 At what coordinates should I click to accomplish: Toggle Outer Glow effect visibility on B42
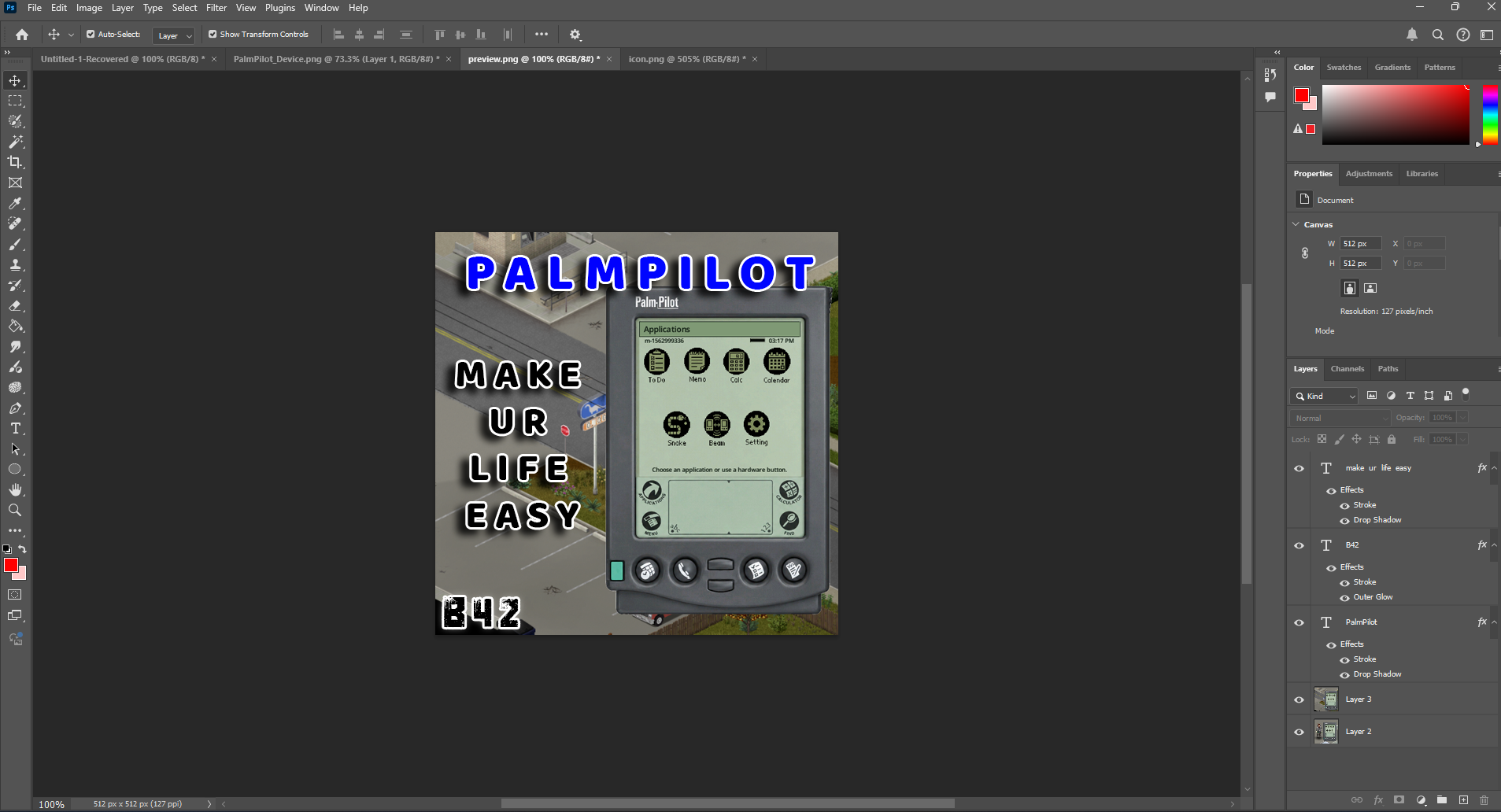(x=1344, y=598)
